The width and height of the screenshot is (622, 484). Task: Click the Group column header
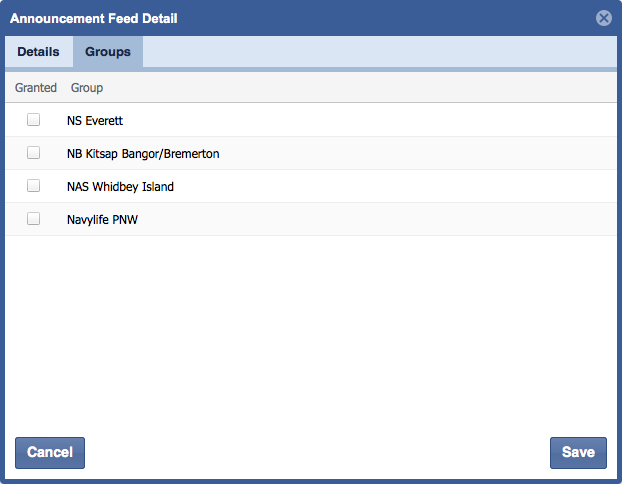pos(87,88)
